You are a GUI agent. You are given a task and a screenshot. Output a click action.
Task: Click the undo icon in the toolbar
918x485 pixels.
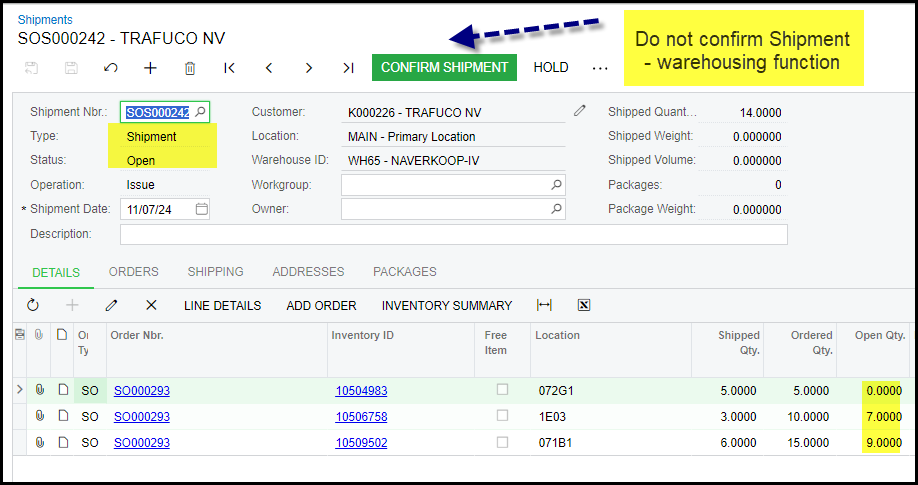coord(111,68)
